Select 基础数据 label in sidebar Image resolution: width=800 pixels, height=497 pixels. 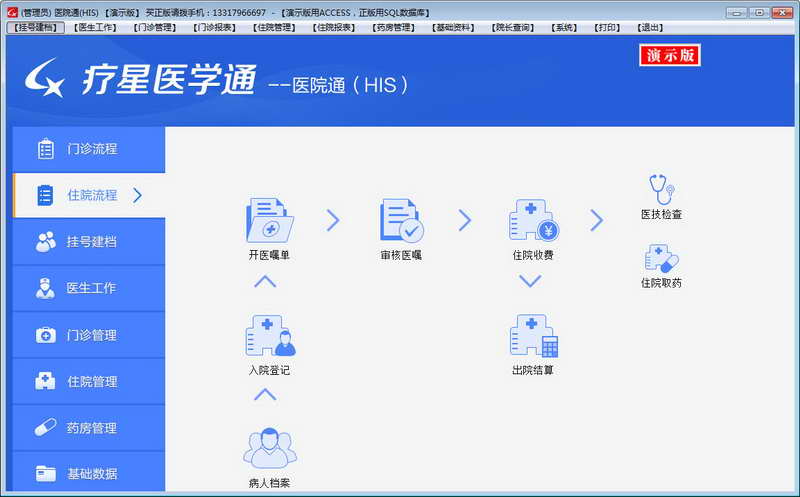[92, 474]
